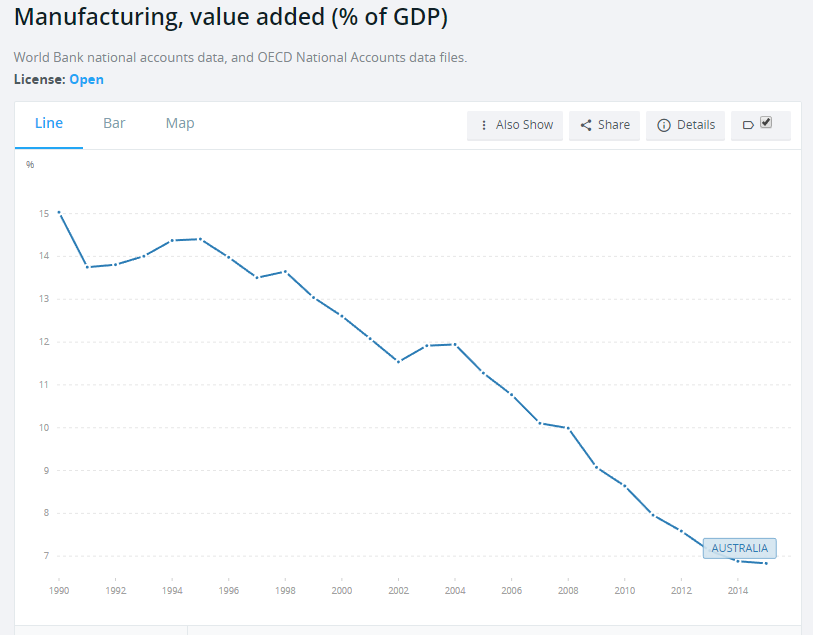Open the Share options
Viewport: 813px width, 635px height.
coord(604,125)
